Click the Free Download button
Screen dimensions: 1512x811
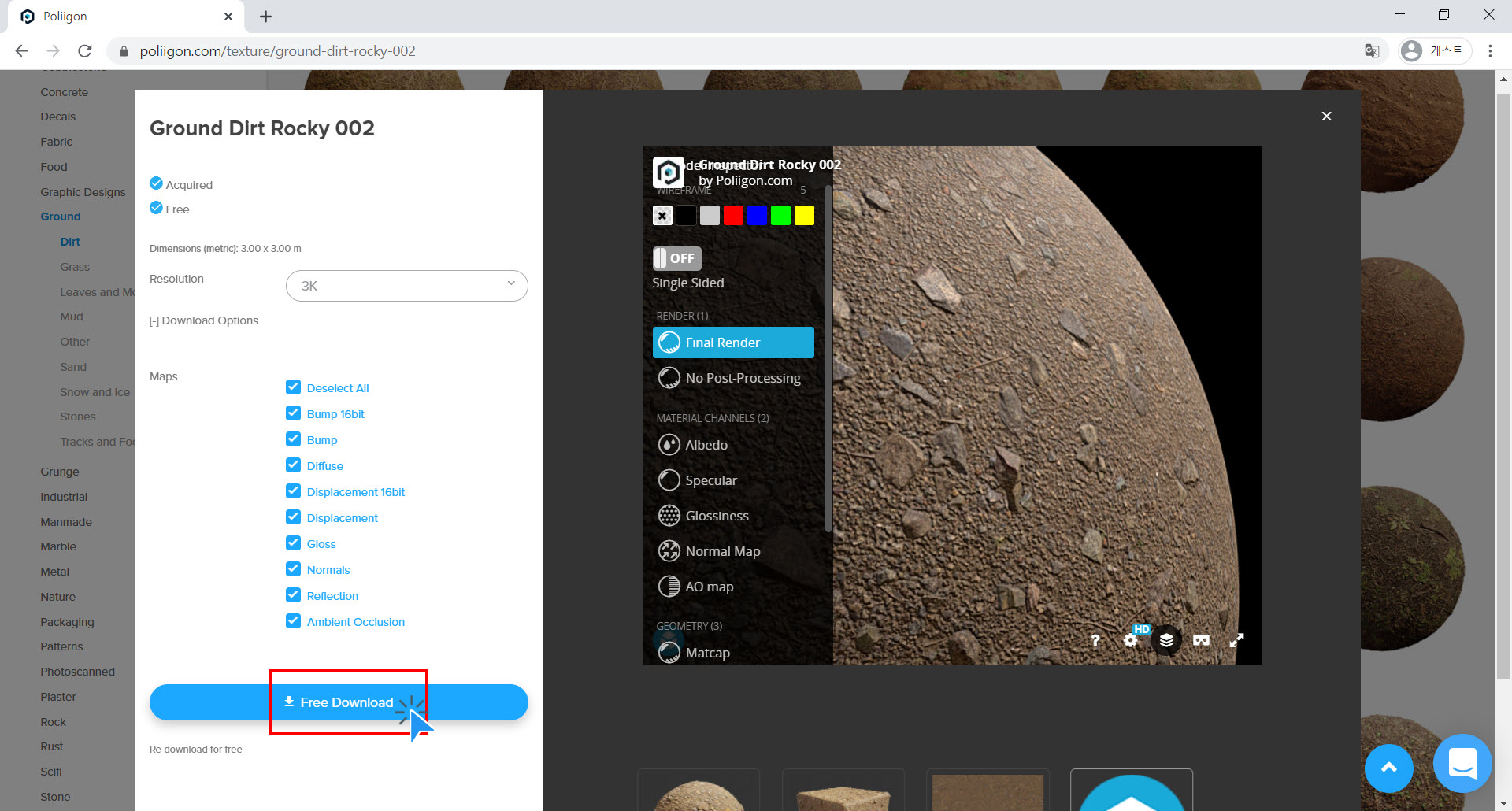click(x=339, y=702)
